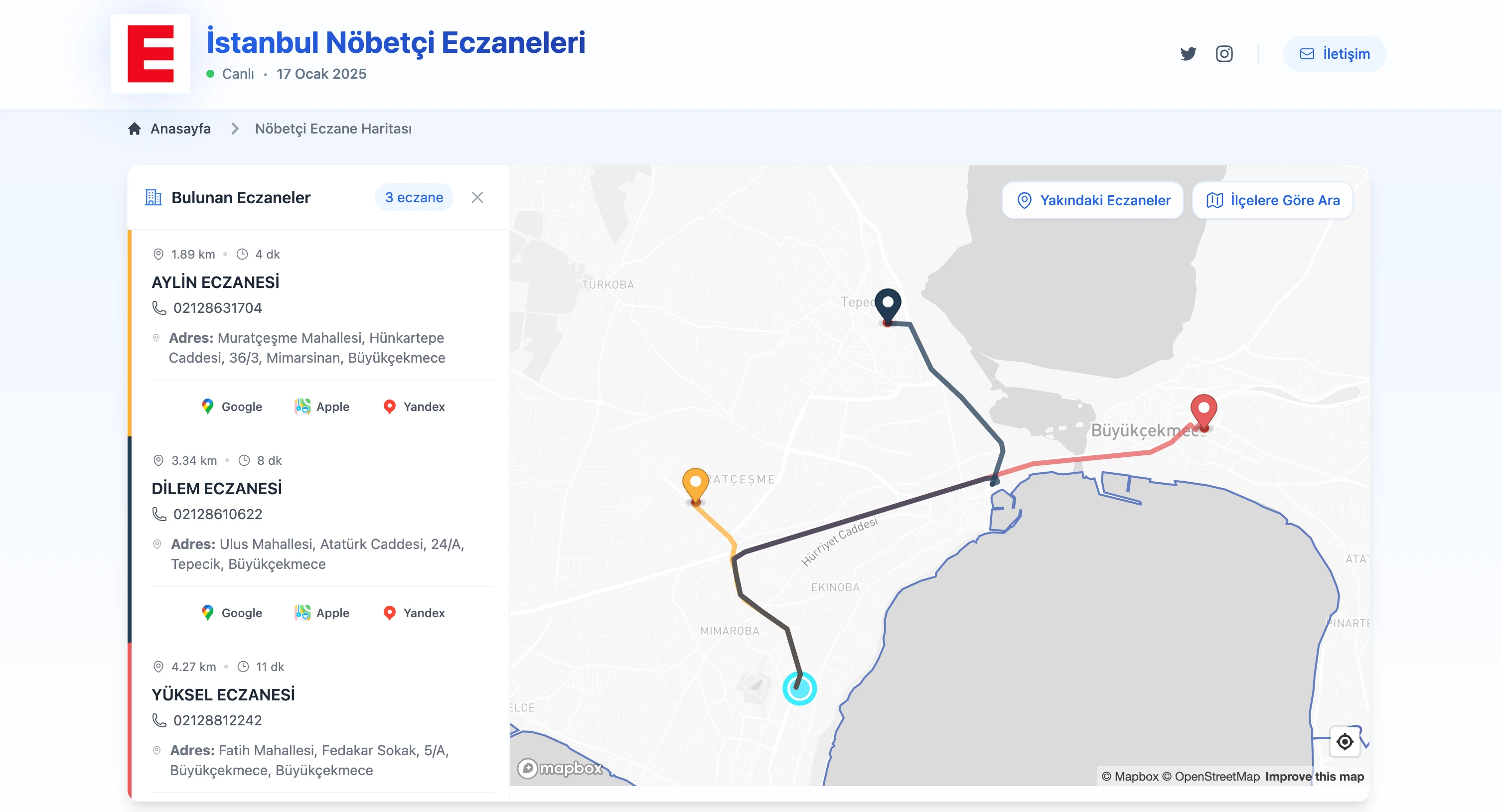Open Aylin Eczanesi in Yandex Maps
Screen dimensions: 1502x812
coord(414,406)
